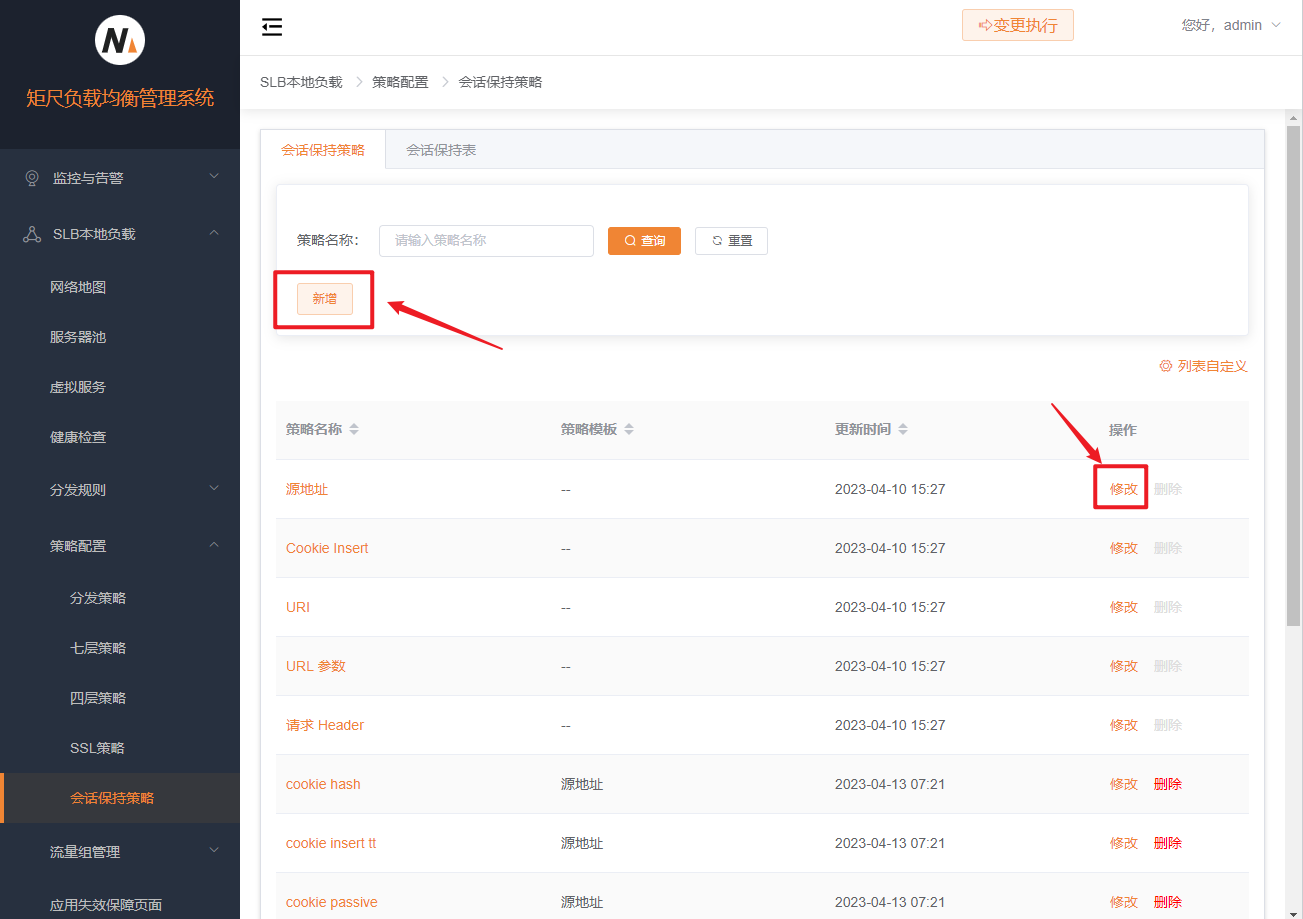Click the 新增 button
Screen dimensions: 1303x919
pos(325,298)
